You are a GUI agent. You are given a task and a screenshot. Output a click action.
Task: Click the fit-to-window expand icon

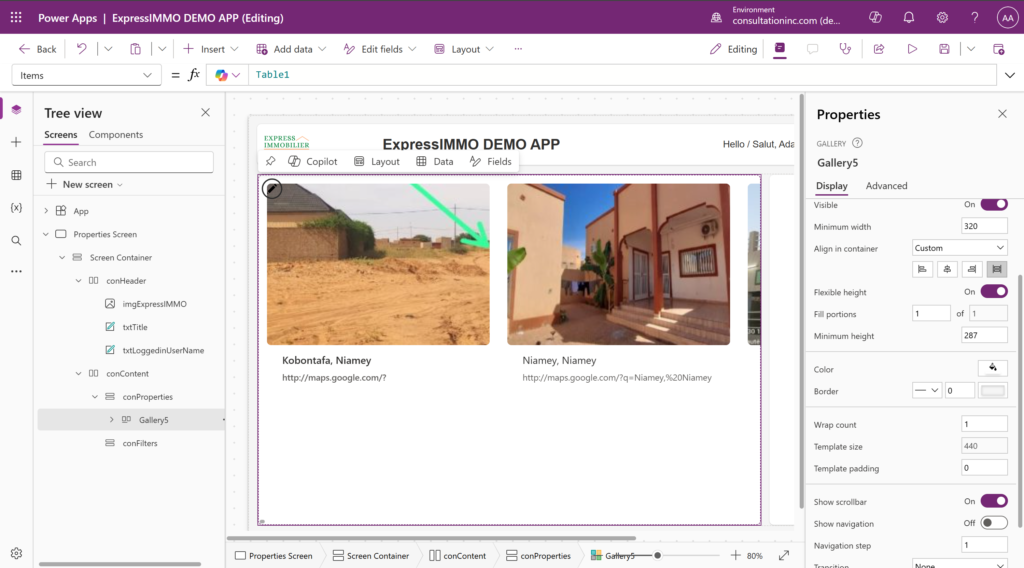click(x=784, y=556)
